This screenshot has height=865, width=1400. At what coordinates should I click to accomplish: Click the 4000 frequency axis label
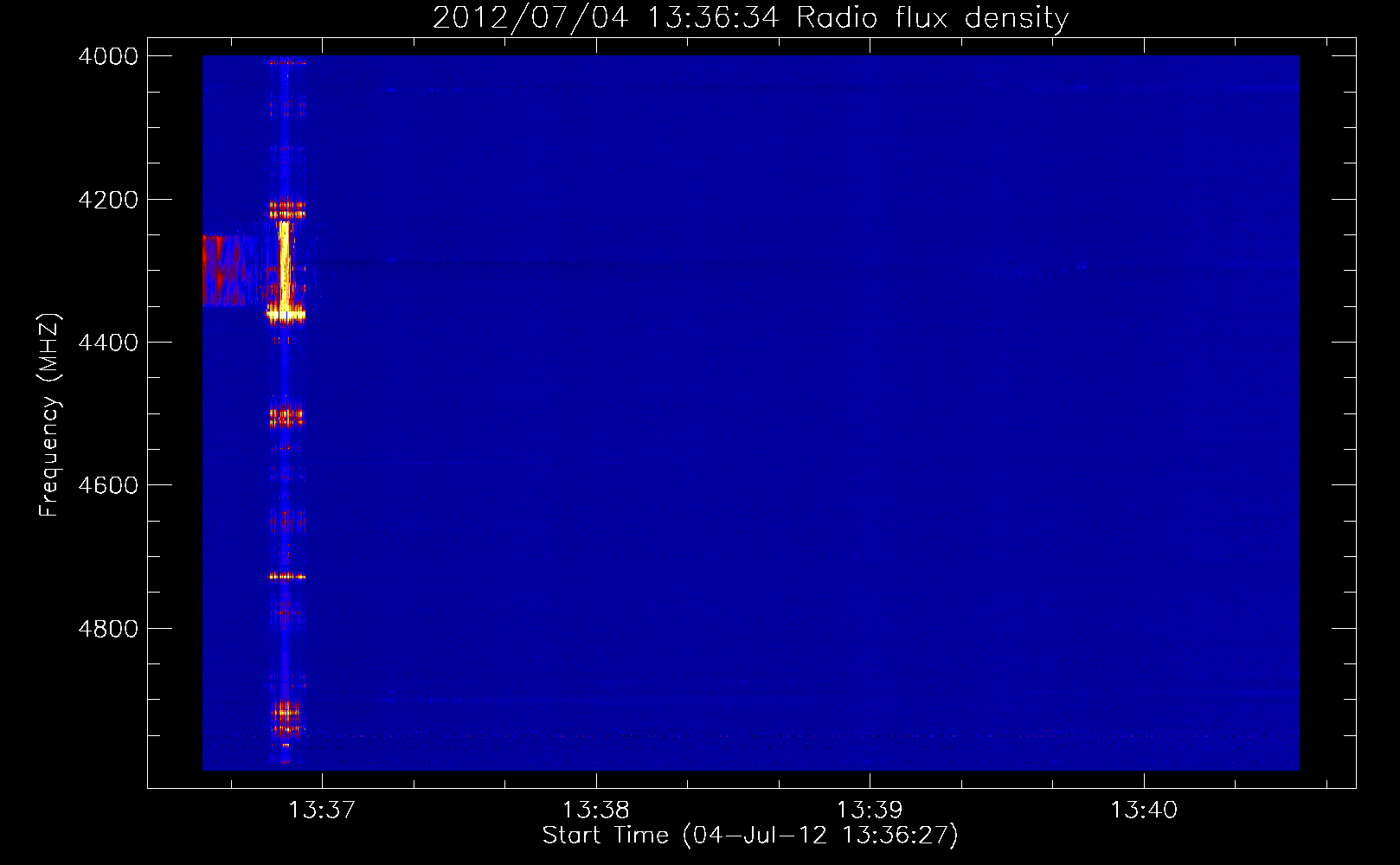point(108,56)
